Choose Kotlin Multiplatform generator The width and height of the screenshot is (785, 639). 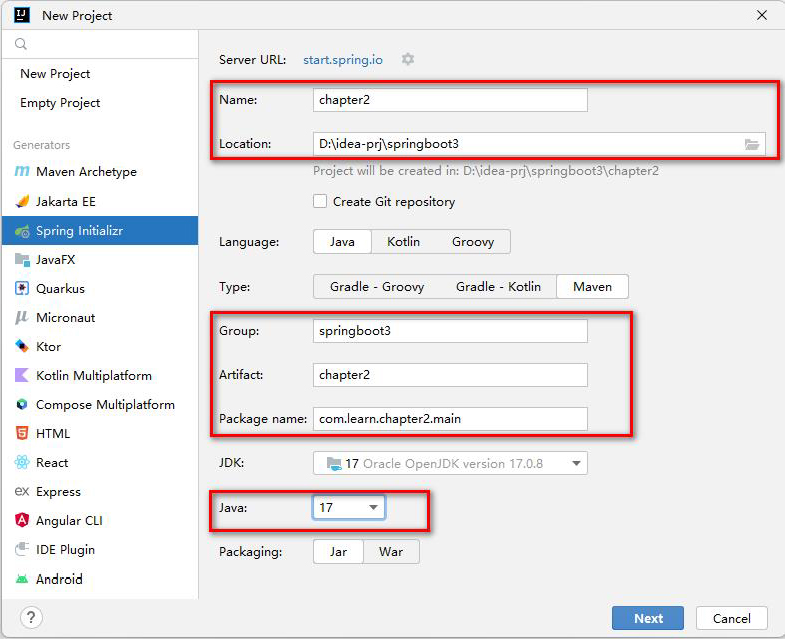100,376
